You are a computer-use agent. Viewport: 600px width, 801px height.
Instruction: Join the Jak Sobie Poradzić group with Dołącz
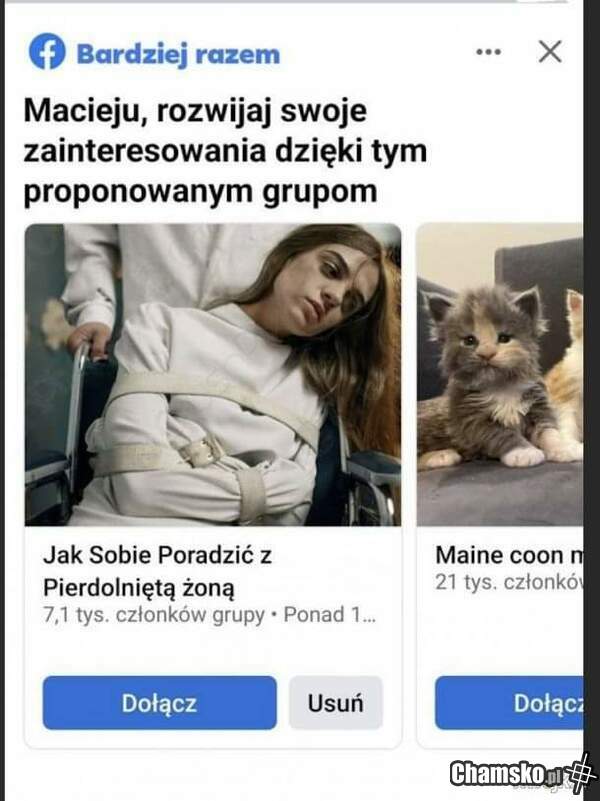[159, 703]
